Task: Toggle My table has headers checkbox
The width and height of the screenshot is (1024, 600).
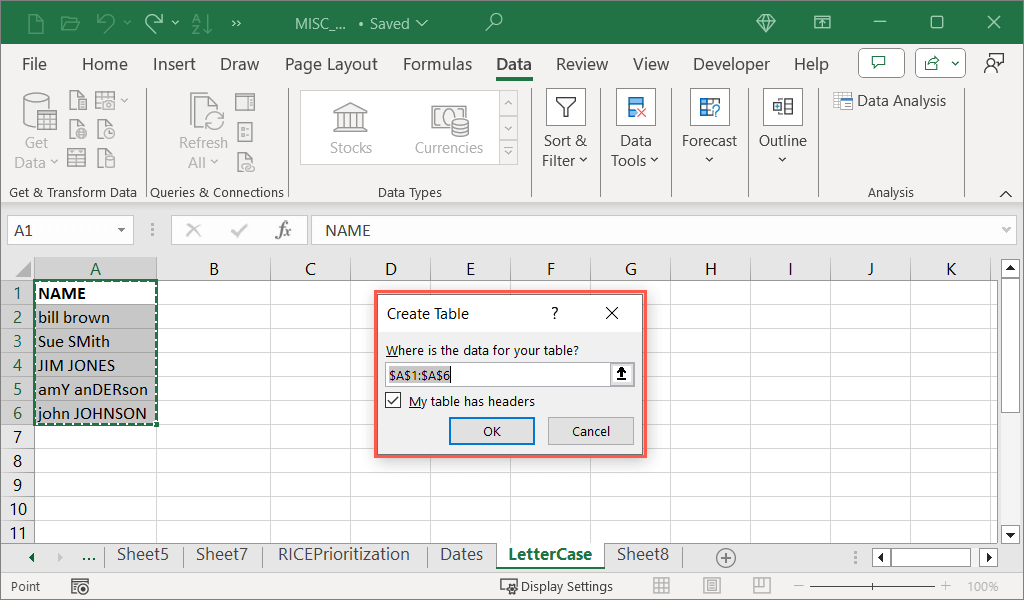Action: (394, 401)
